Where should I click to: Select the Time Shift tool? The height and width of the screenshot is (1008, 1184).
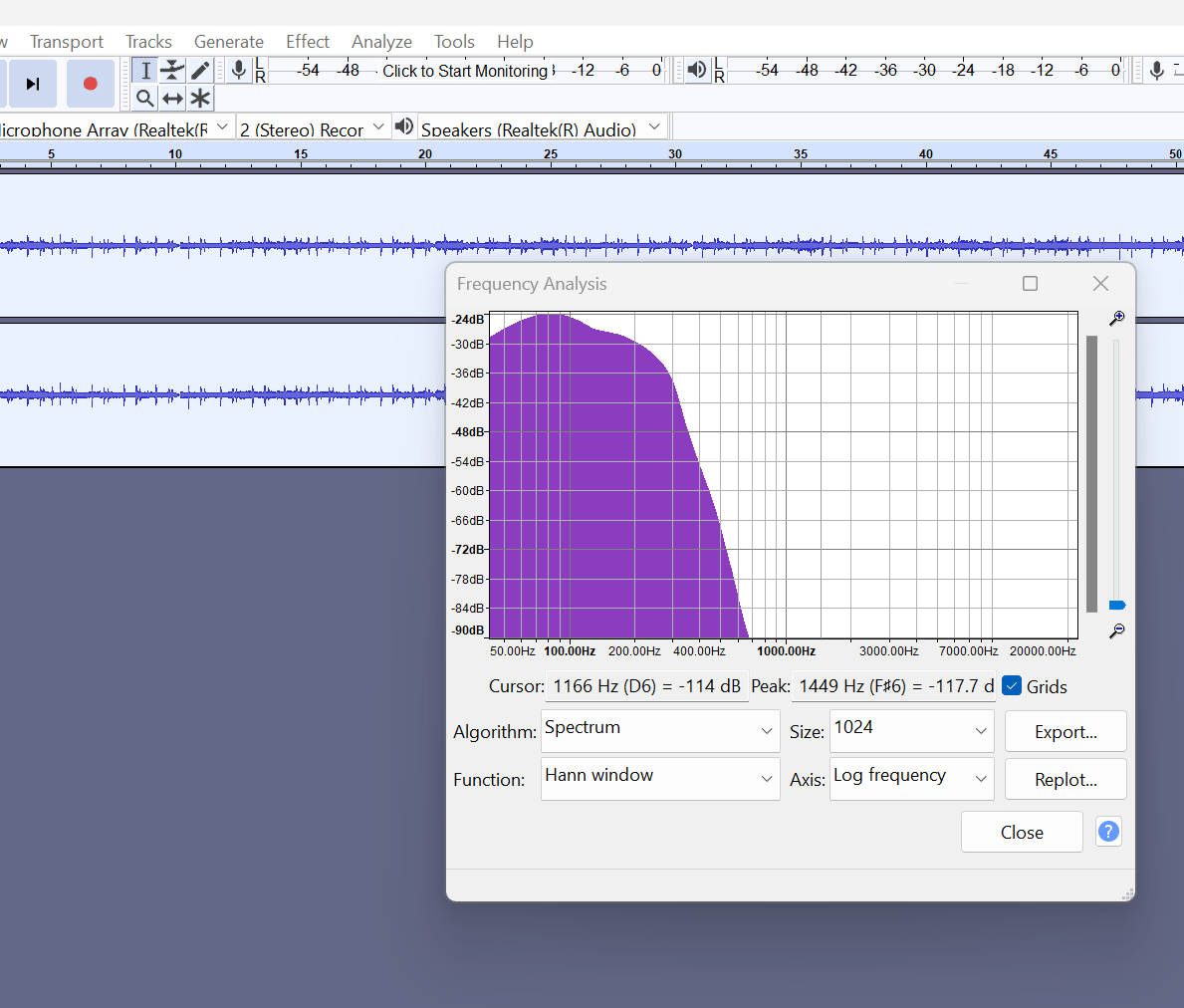click(172, 98)
